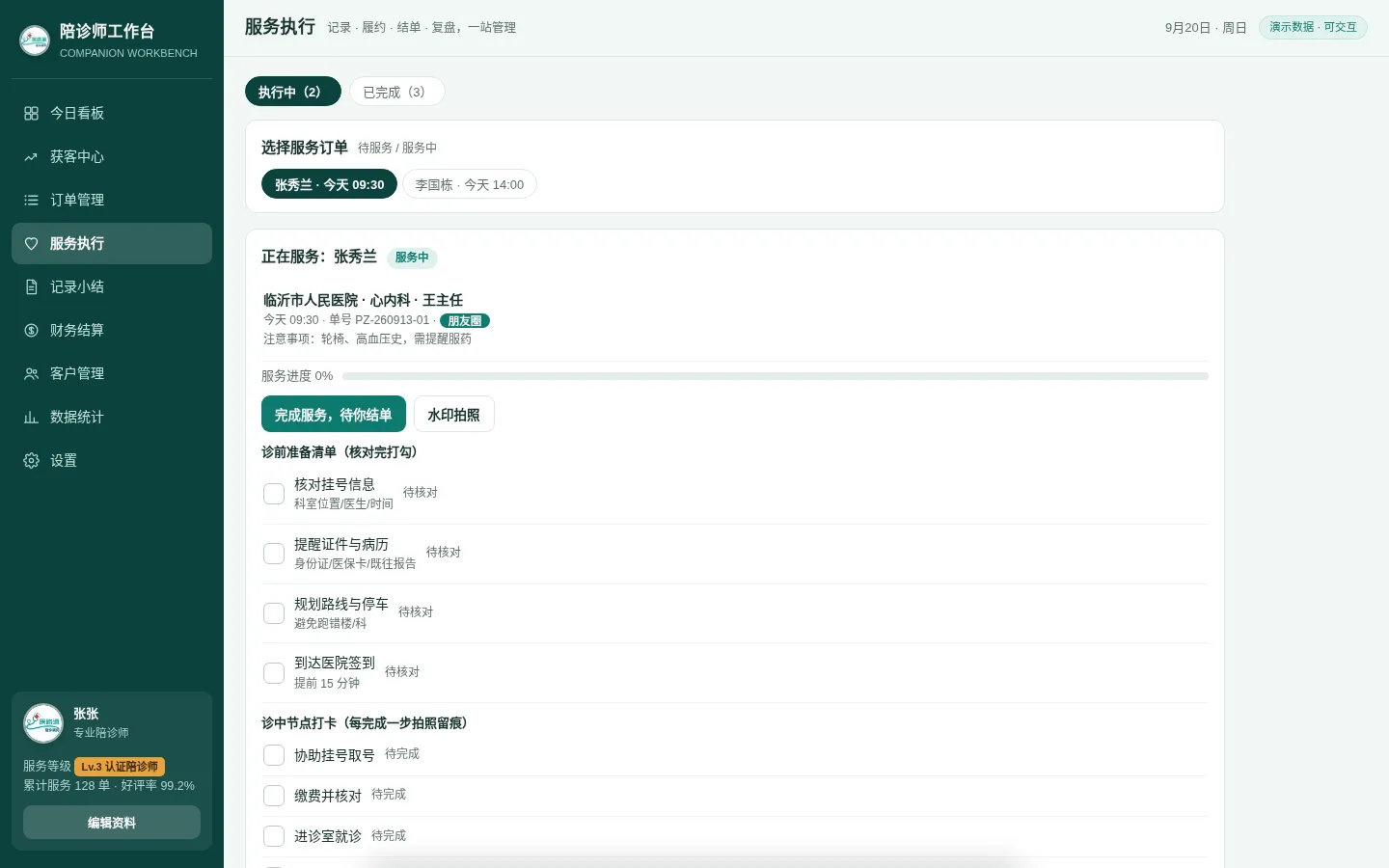
Task: Click the 朋友圈 source tag
Action: [465, 320]
